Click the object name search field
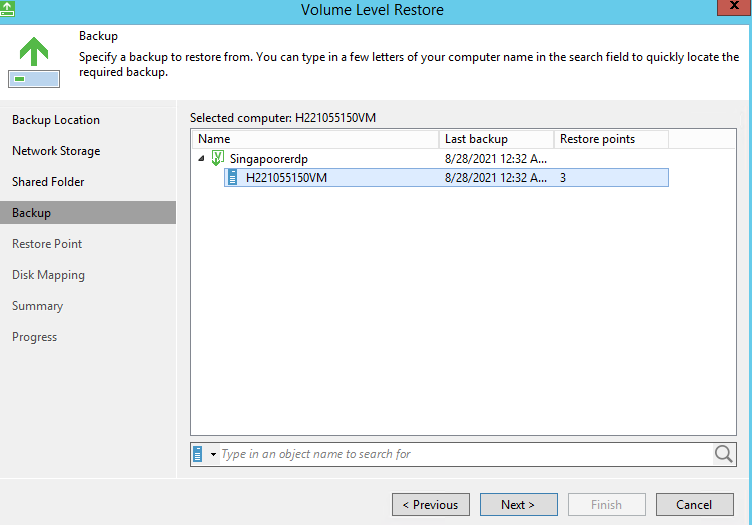 [x=460, y=454]
